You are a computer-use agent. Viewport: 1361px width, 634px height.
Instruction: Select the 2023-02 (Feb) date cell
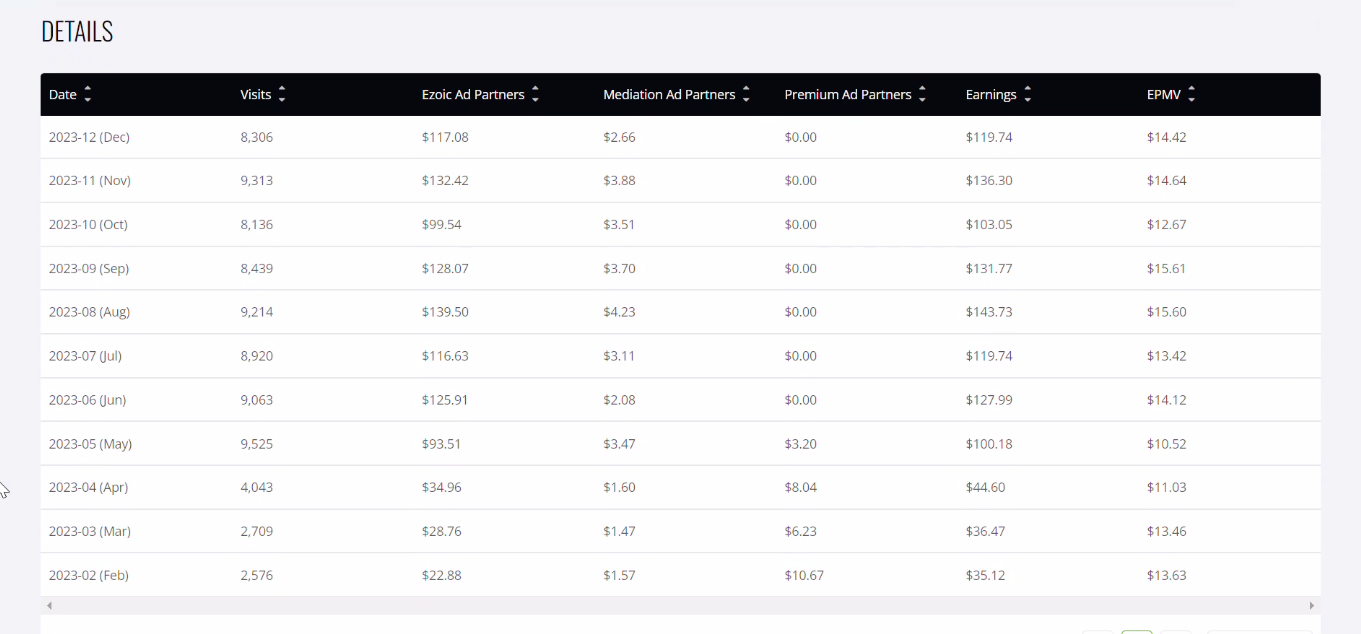click(x=89, y=575)
